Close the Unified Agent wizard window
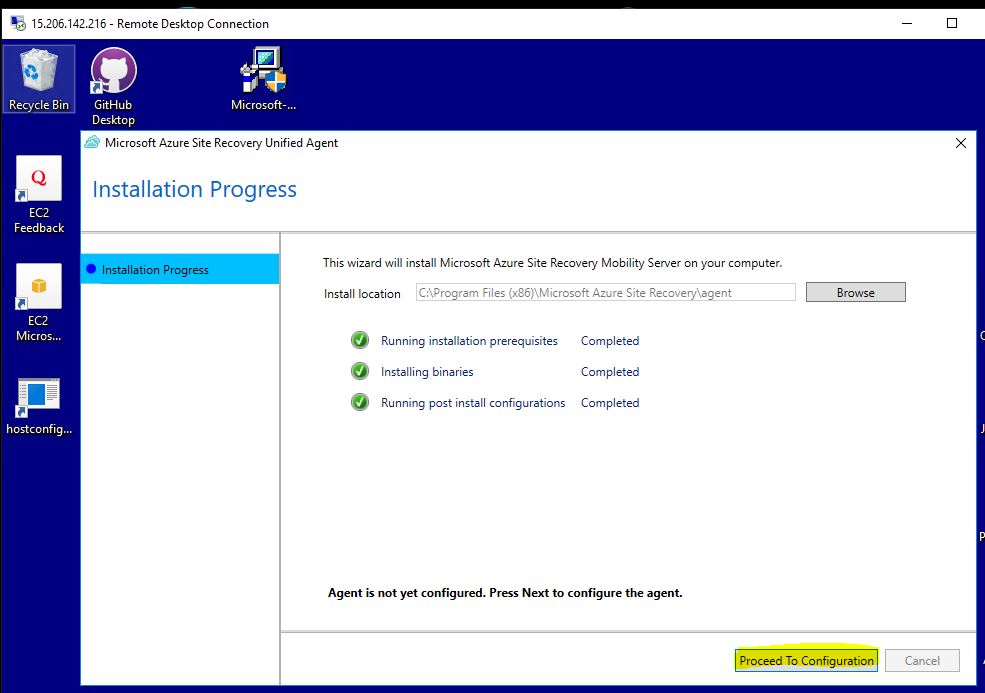Screen dimensions: 985x693 point(961,143)
